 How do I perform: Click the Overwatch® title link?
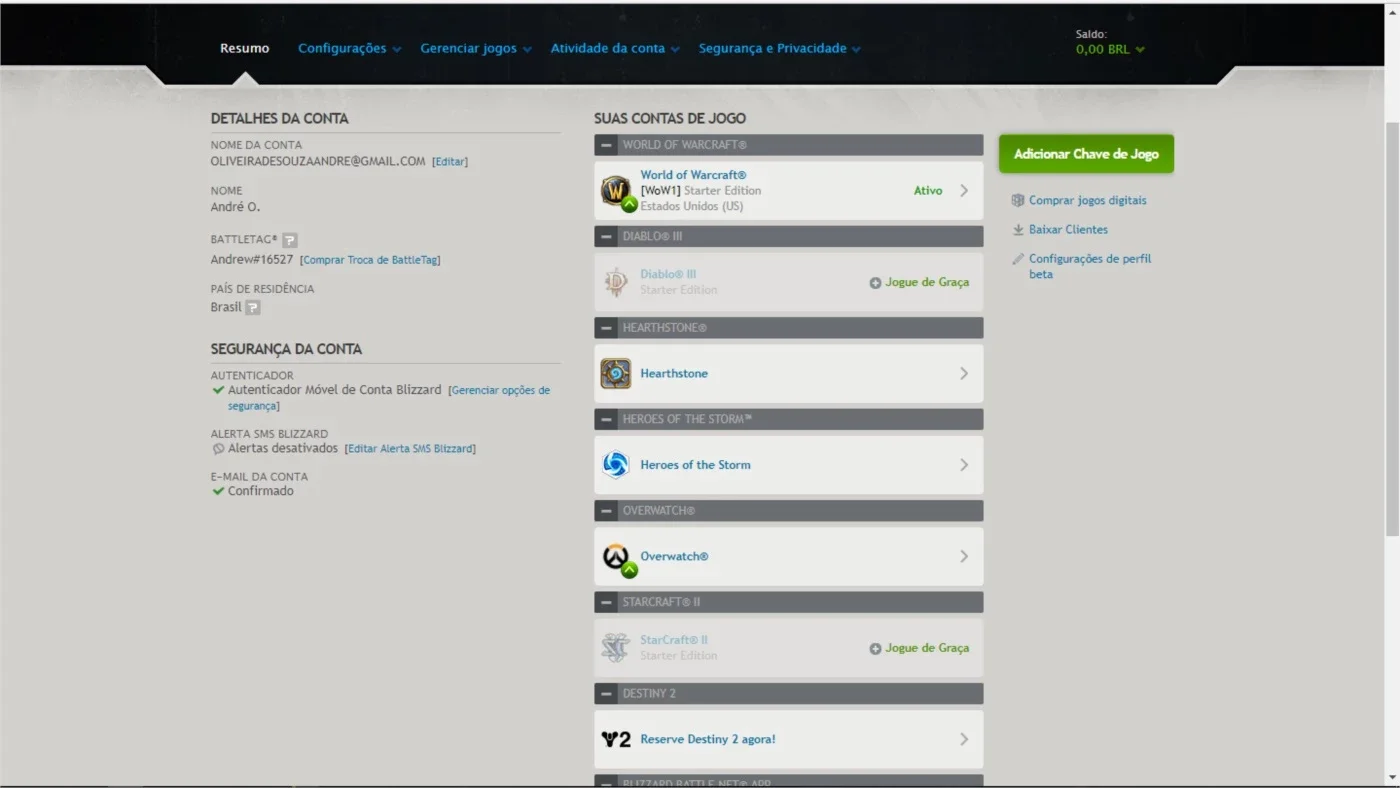[674, 557]
